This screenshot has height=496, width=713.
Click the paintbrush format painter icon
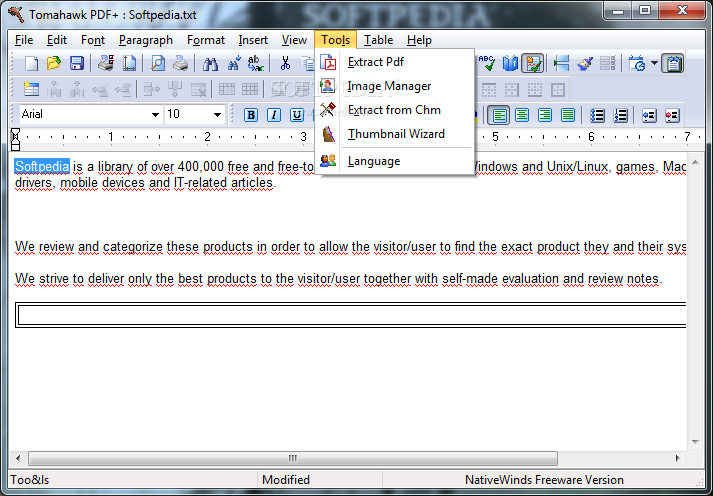point(585,63)
